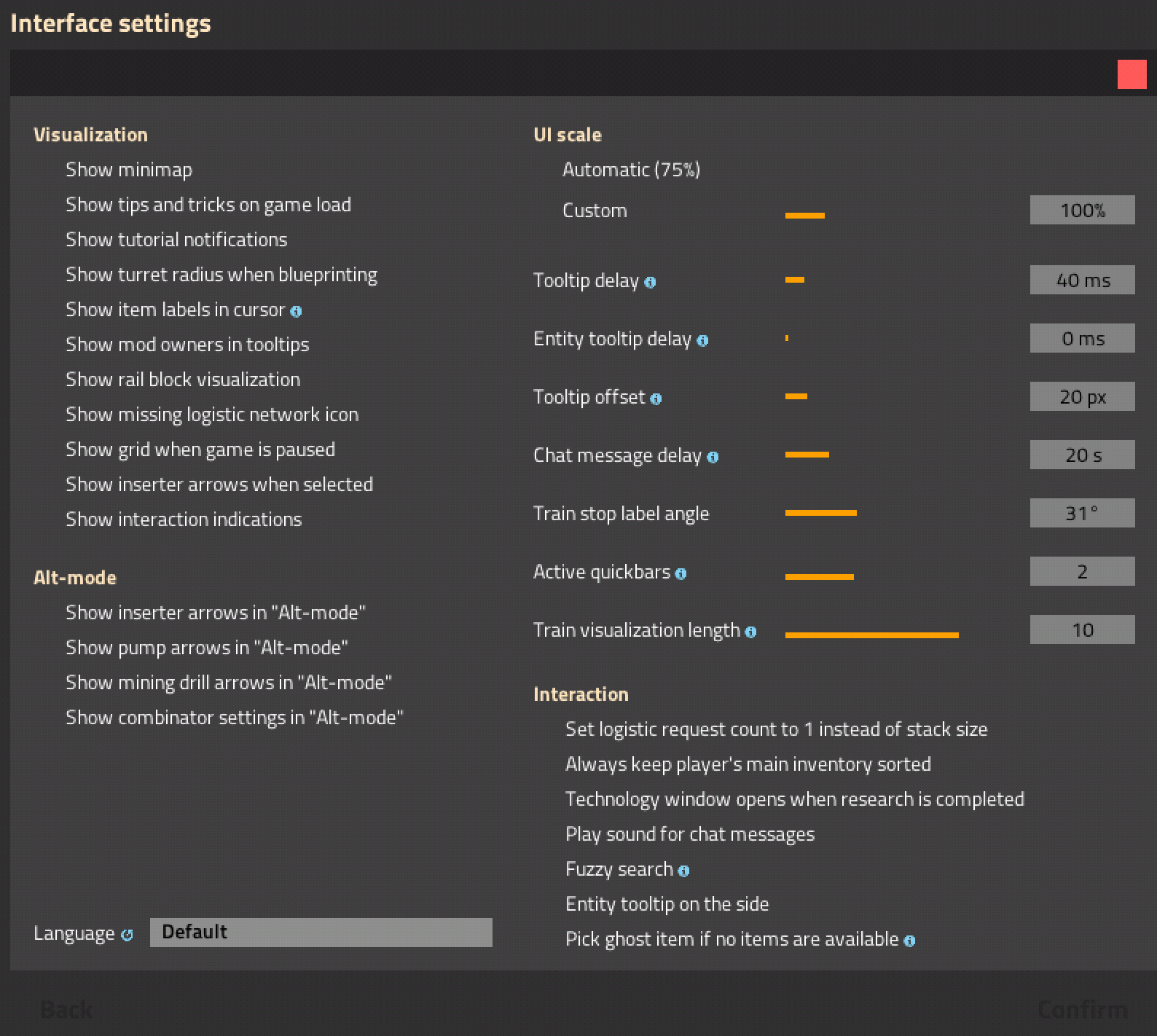Click the Tooltip offset info icon
The image size is (1157, 1036).
[x=656, y=399]
